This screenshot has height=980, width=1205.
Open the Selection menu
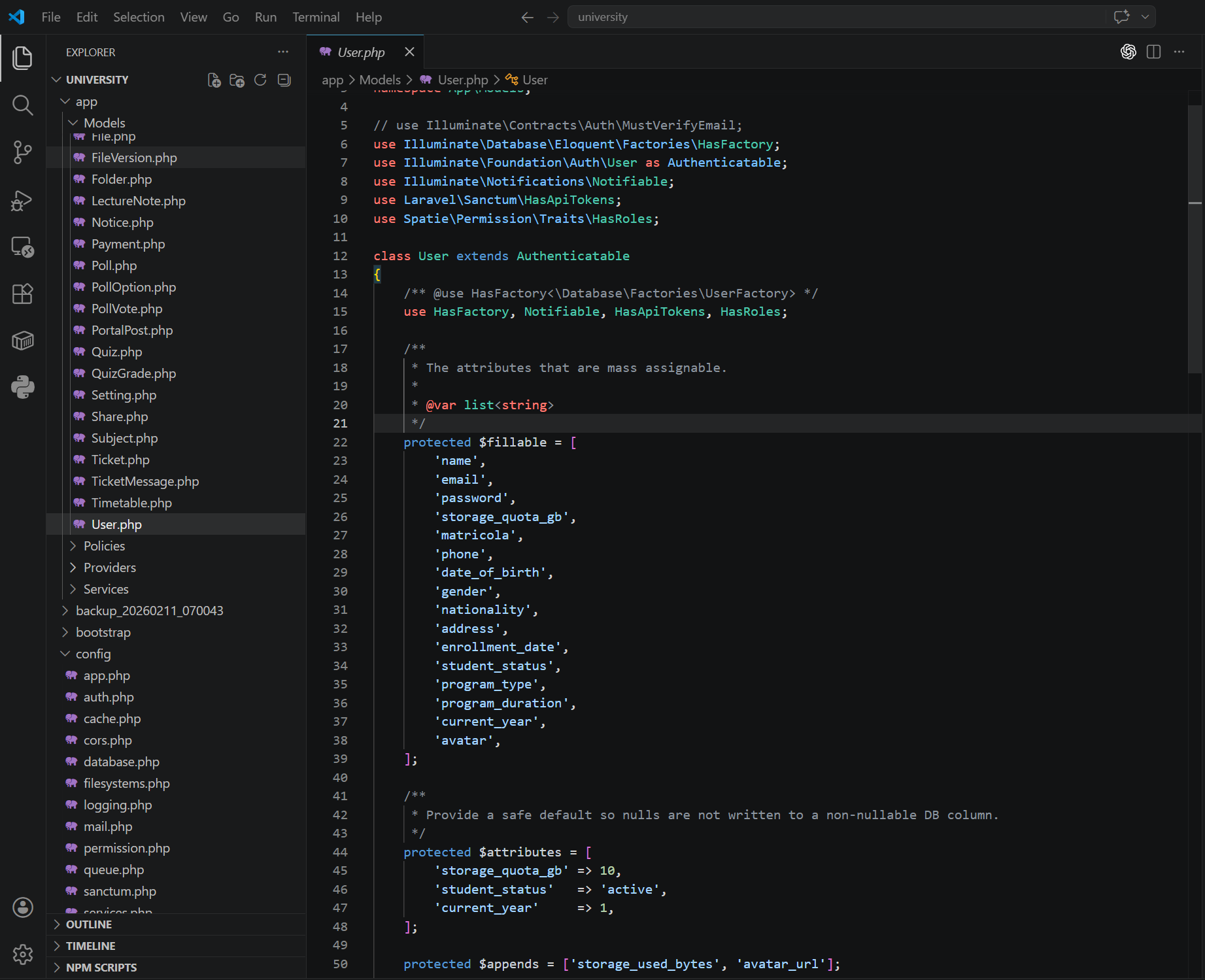coord(139,17)
